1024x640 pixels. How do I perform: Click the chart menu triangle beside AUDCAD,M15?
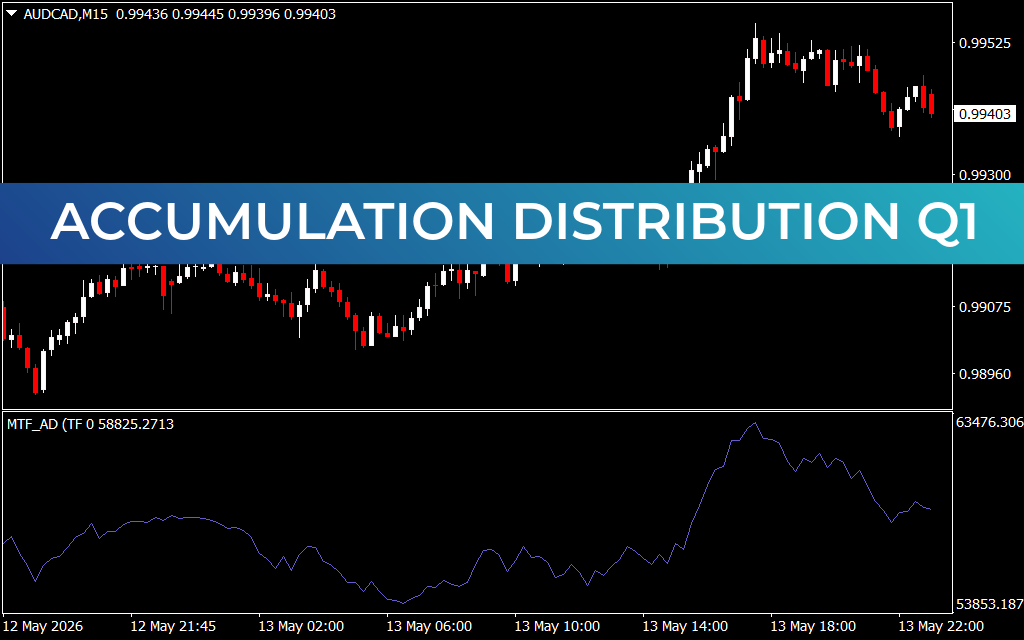pyautogui.click(x=12, y=13)
